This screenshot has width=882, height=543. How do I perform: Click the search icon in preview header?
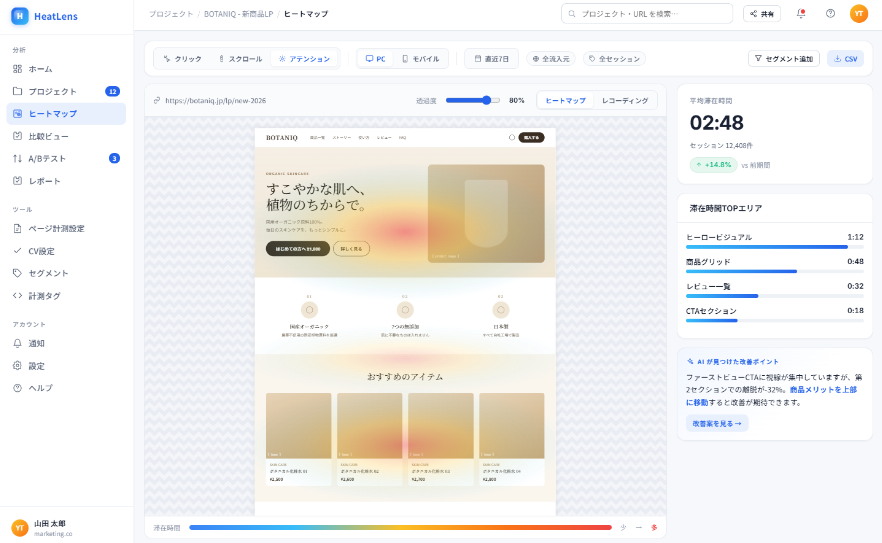coord(512,137)
